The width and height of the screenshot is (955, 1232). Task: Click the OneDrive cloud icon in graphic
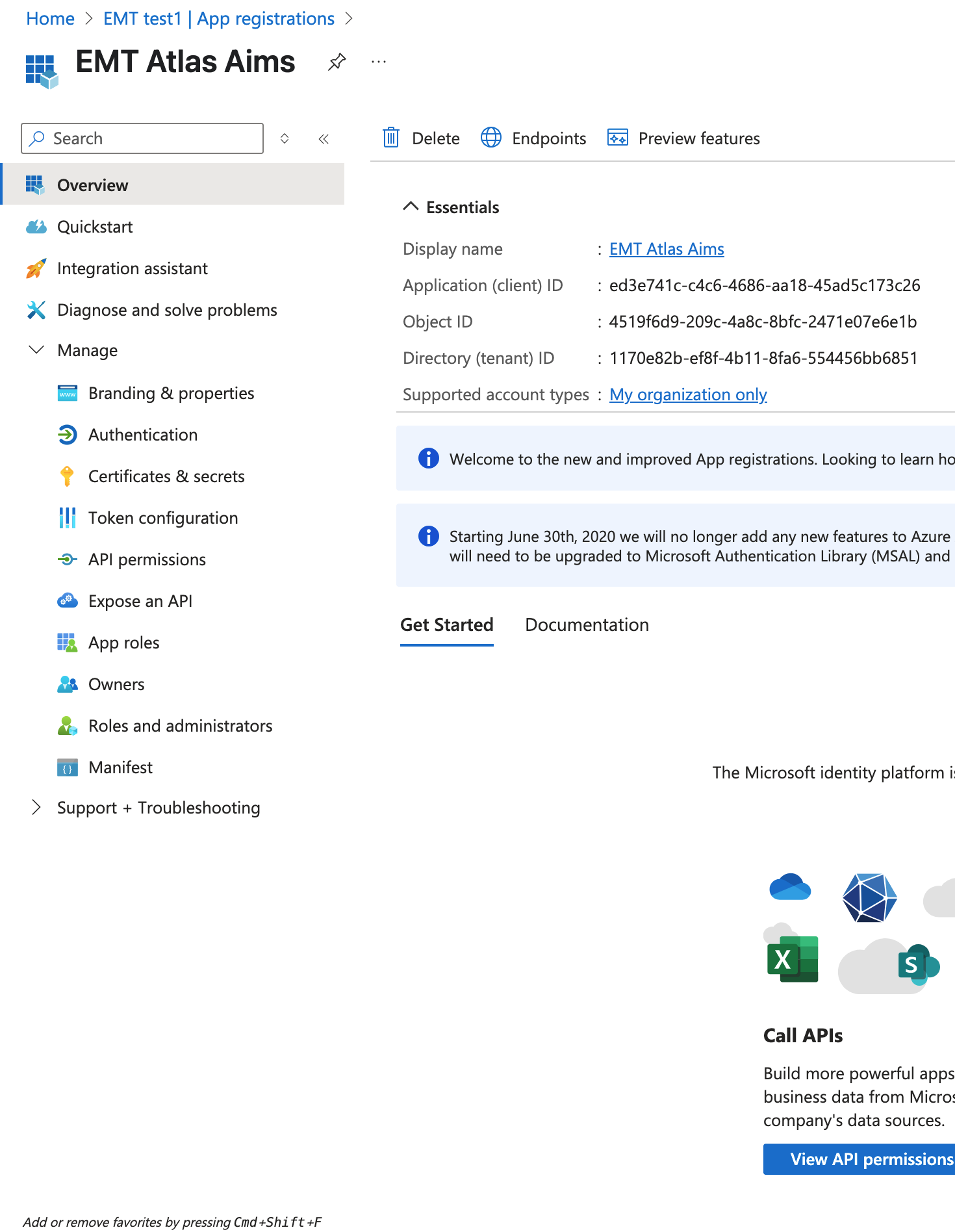790,887
